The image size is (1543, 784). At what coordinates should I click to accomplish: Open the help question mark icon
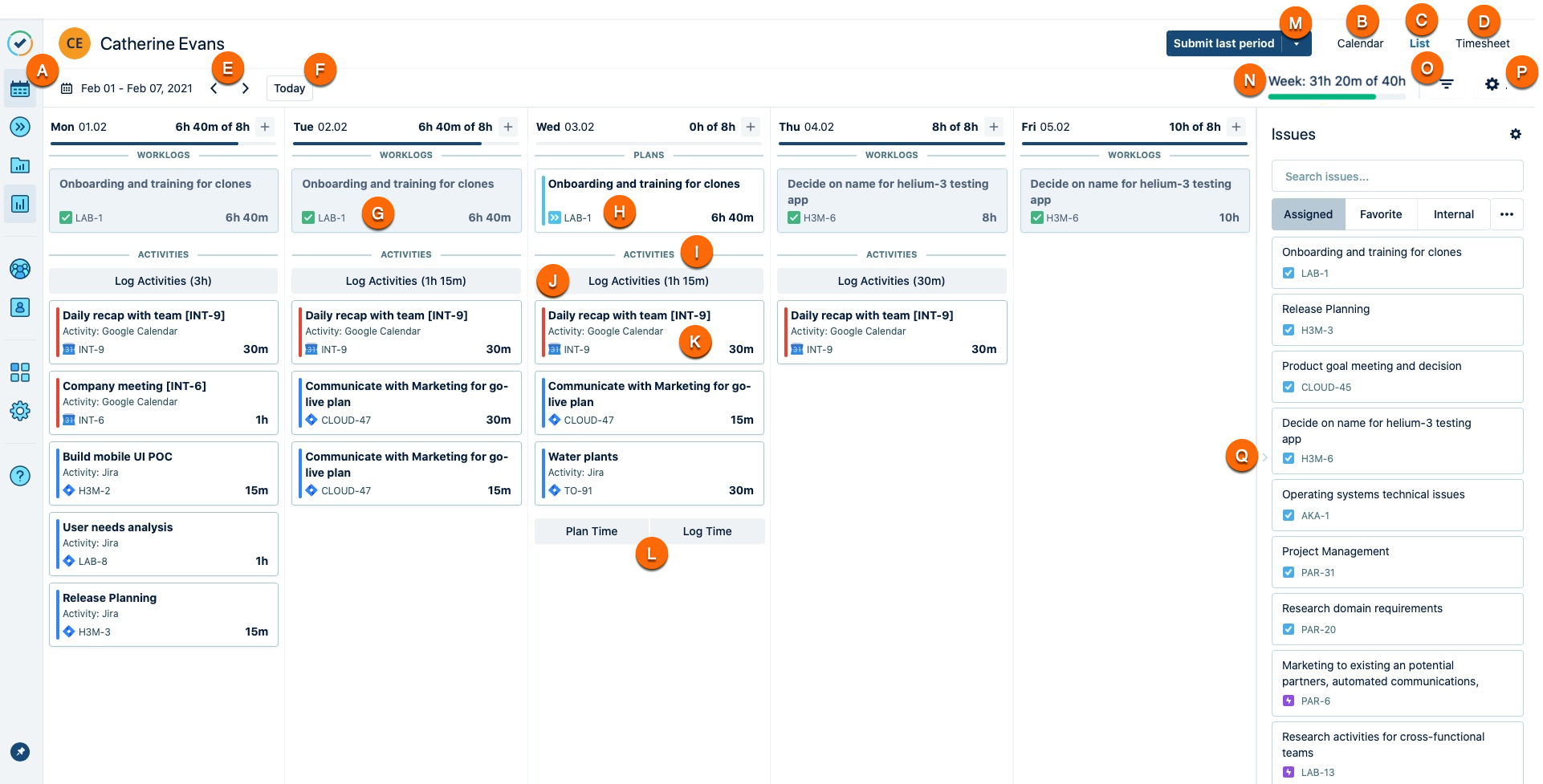[x=20, y=476]
